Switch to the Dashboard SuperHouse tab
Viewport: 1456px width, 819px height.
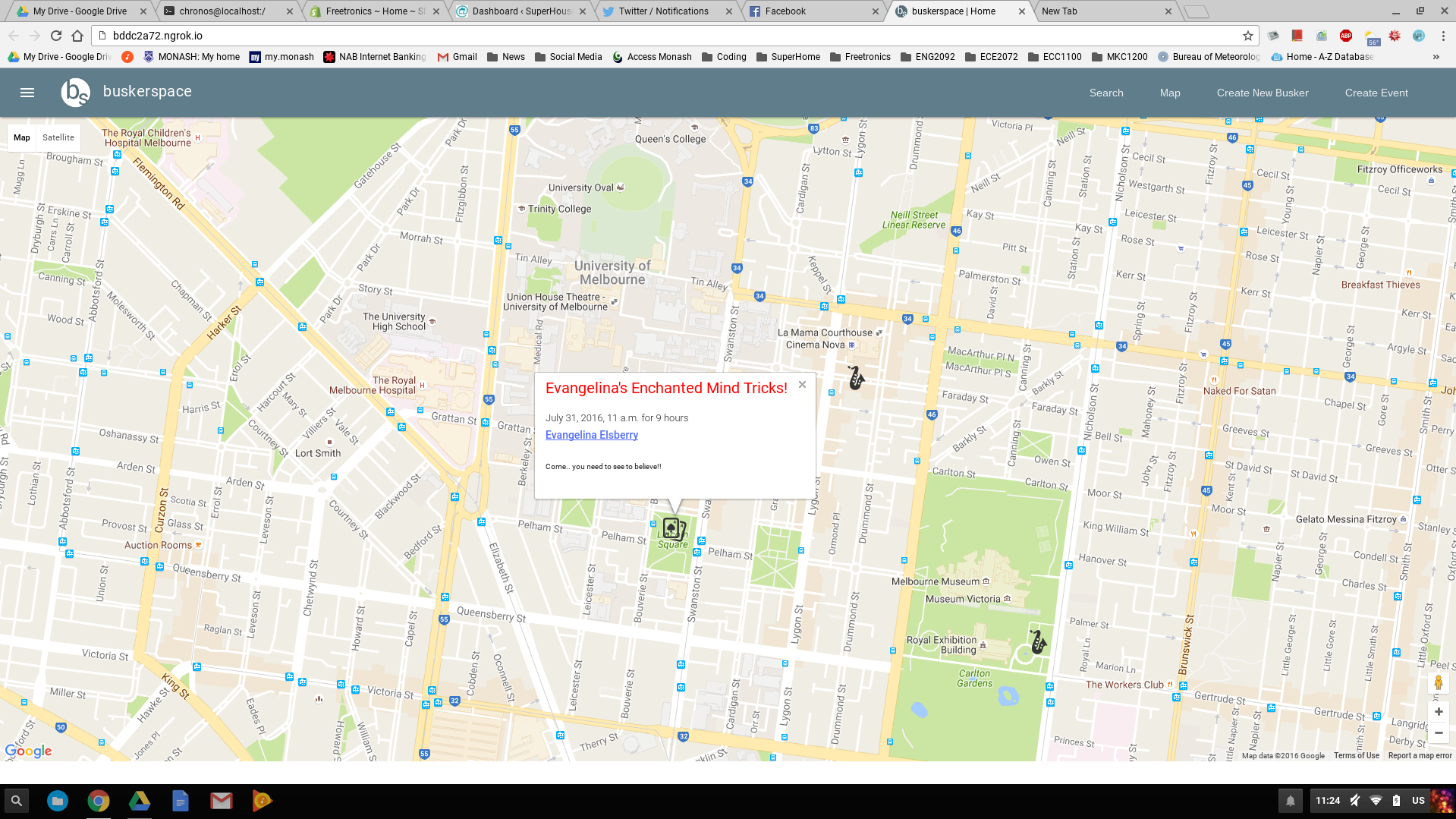pos(520,11)
